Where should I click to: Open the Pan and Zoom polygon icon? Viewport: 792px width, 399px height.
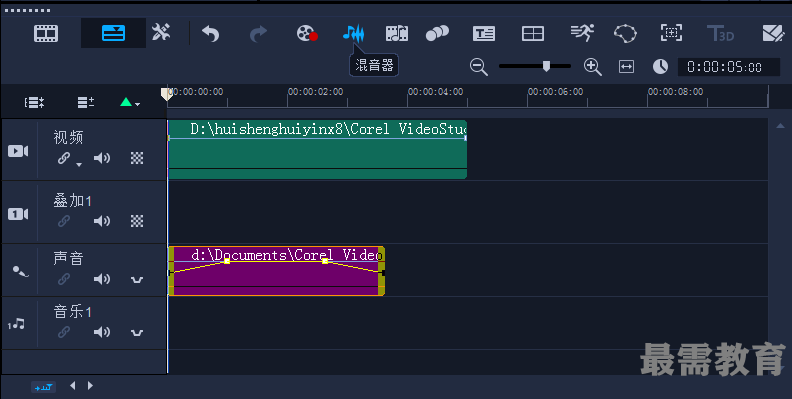click(x=625, y=34)
